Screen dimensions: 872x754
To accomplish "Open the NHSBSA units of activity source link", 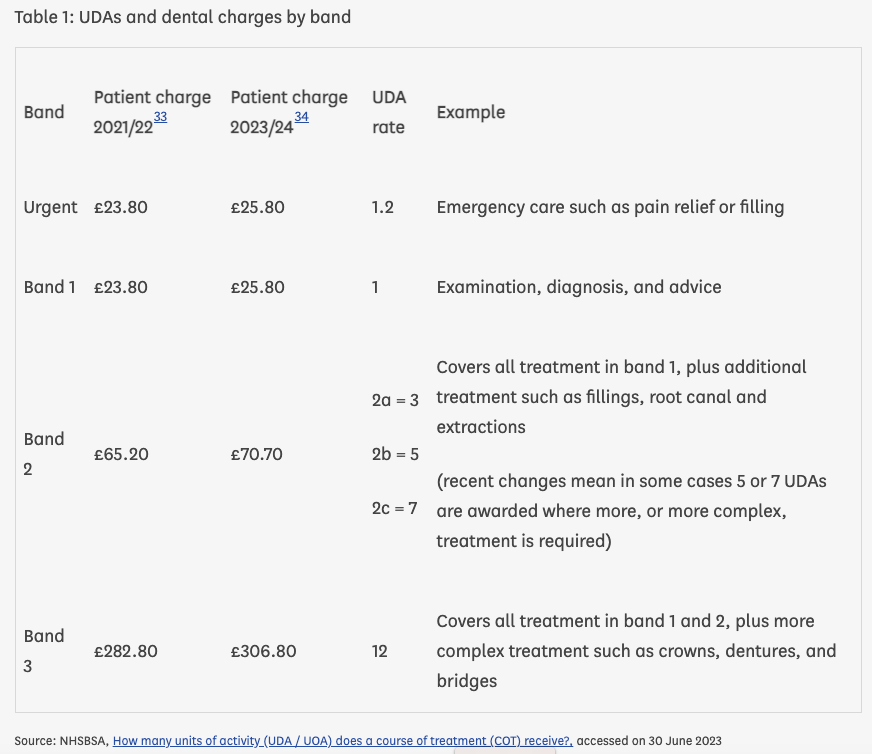I will pyautogui.click(x=342, y=741).
